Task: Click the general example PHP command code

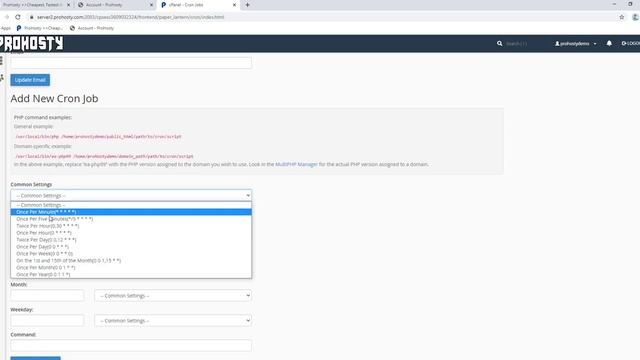Action: [98, 136]
